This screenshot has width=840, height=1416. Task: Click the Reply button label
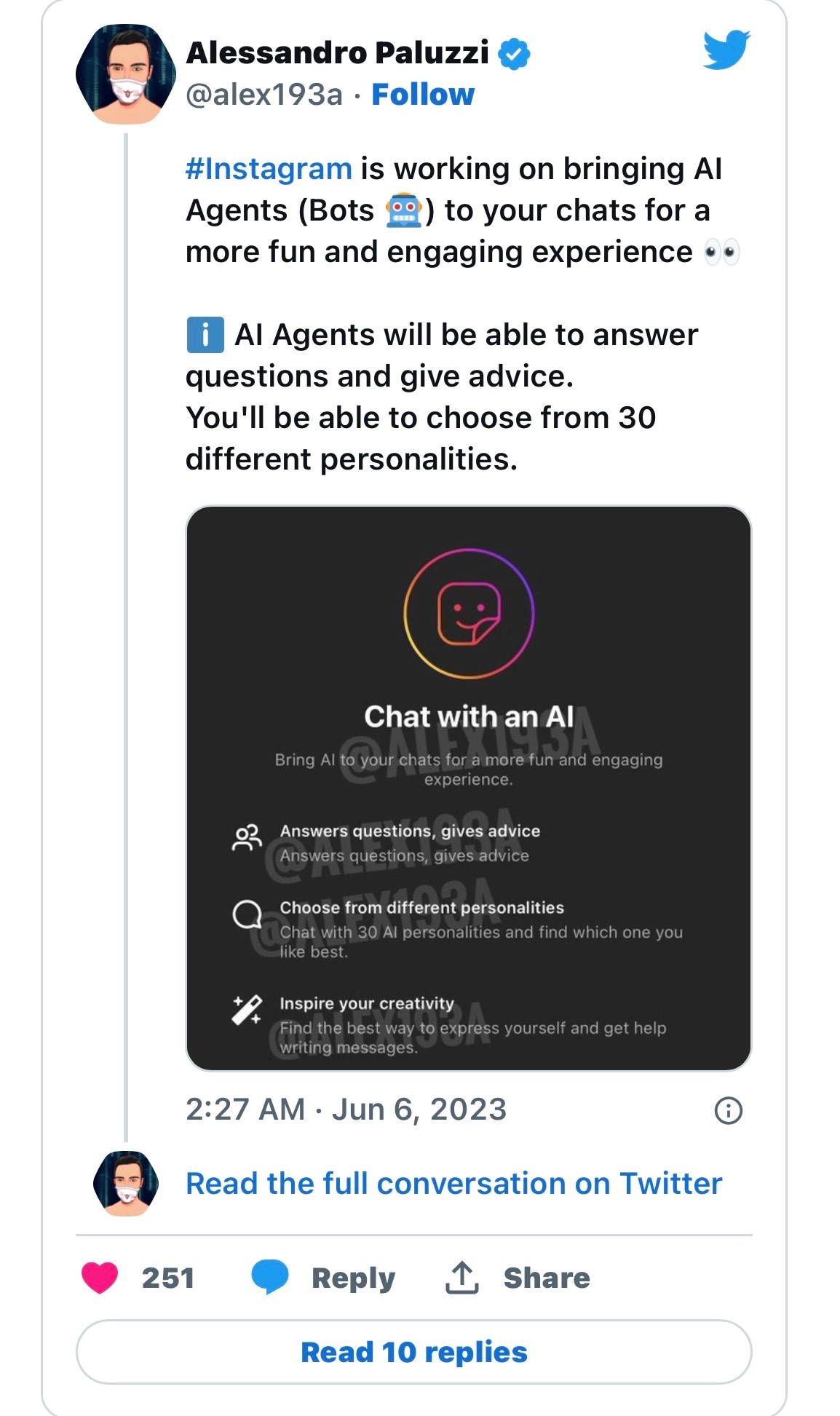pos(353,1278)
